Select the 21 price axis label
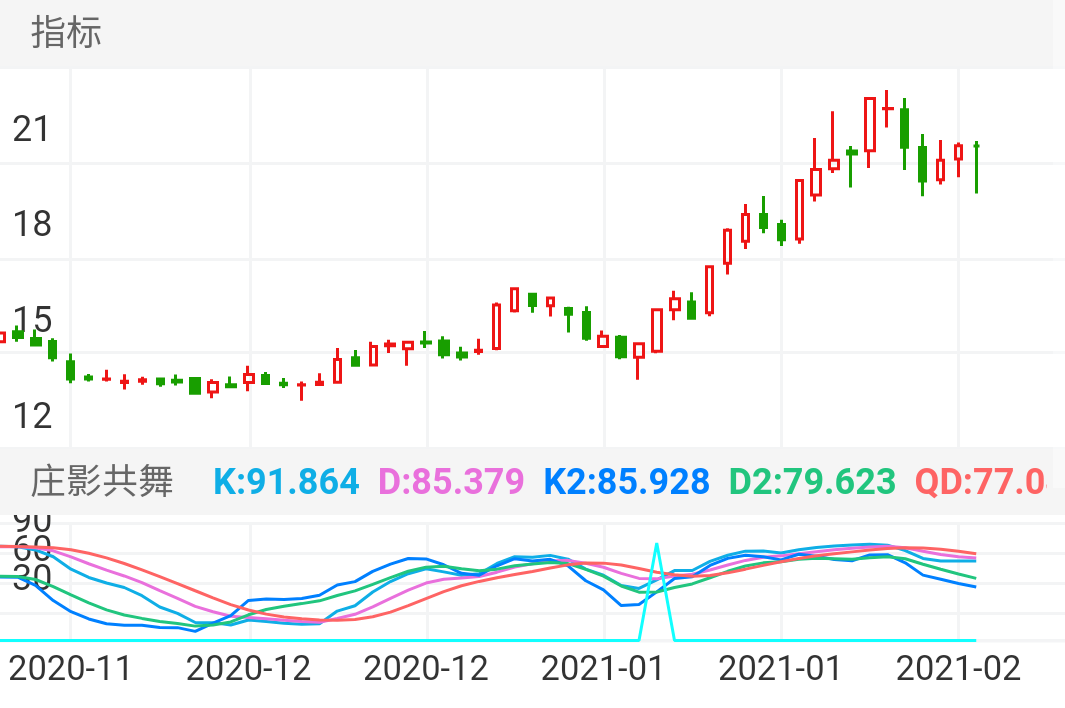The height and width of the screenshot is (708, 1065). coord(31,128)
